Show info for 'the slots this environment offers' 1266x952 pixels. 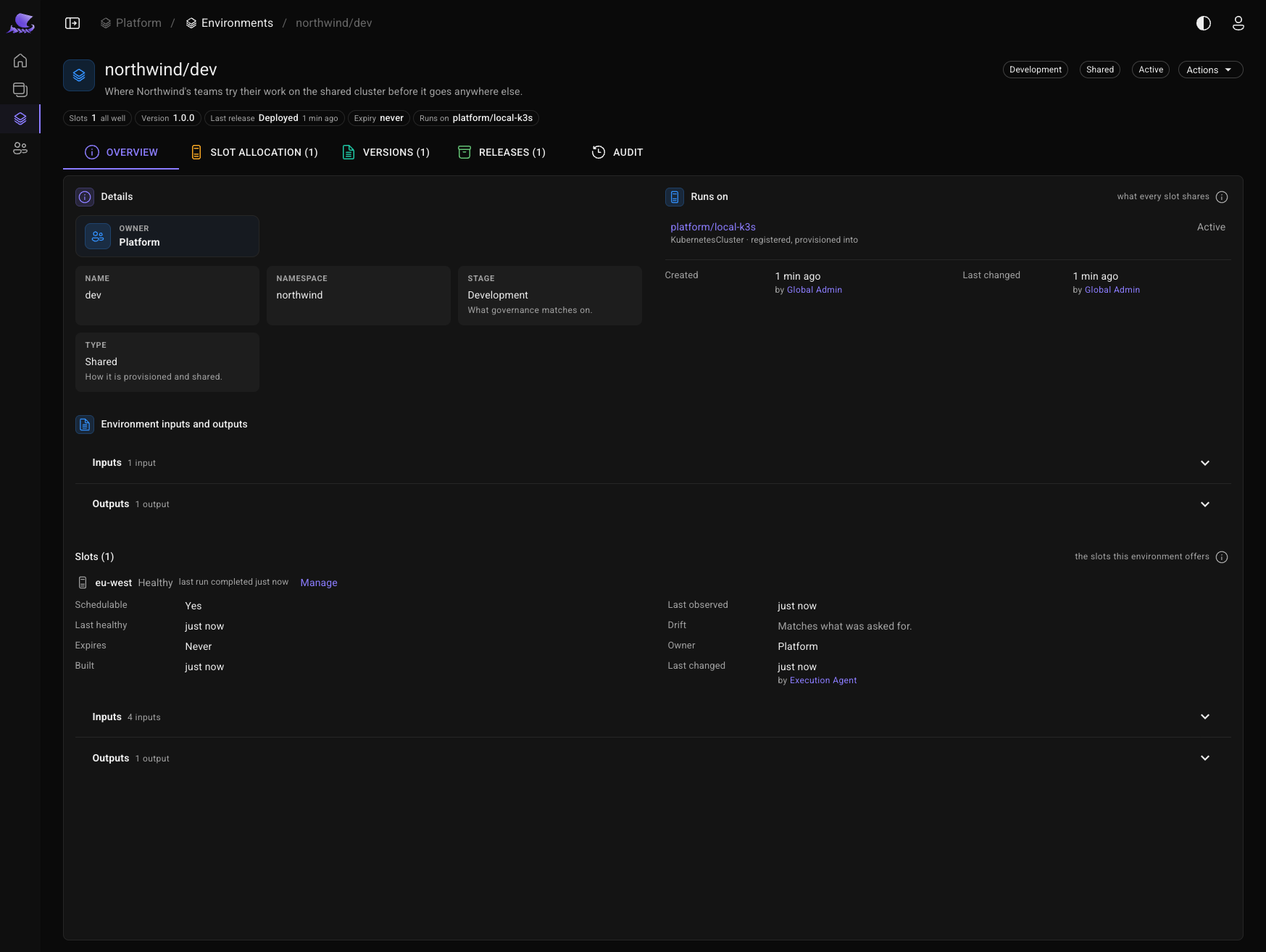click(1222, 557)
